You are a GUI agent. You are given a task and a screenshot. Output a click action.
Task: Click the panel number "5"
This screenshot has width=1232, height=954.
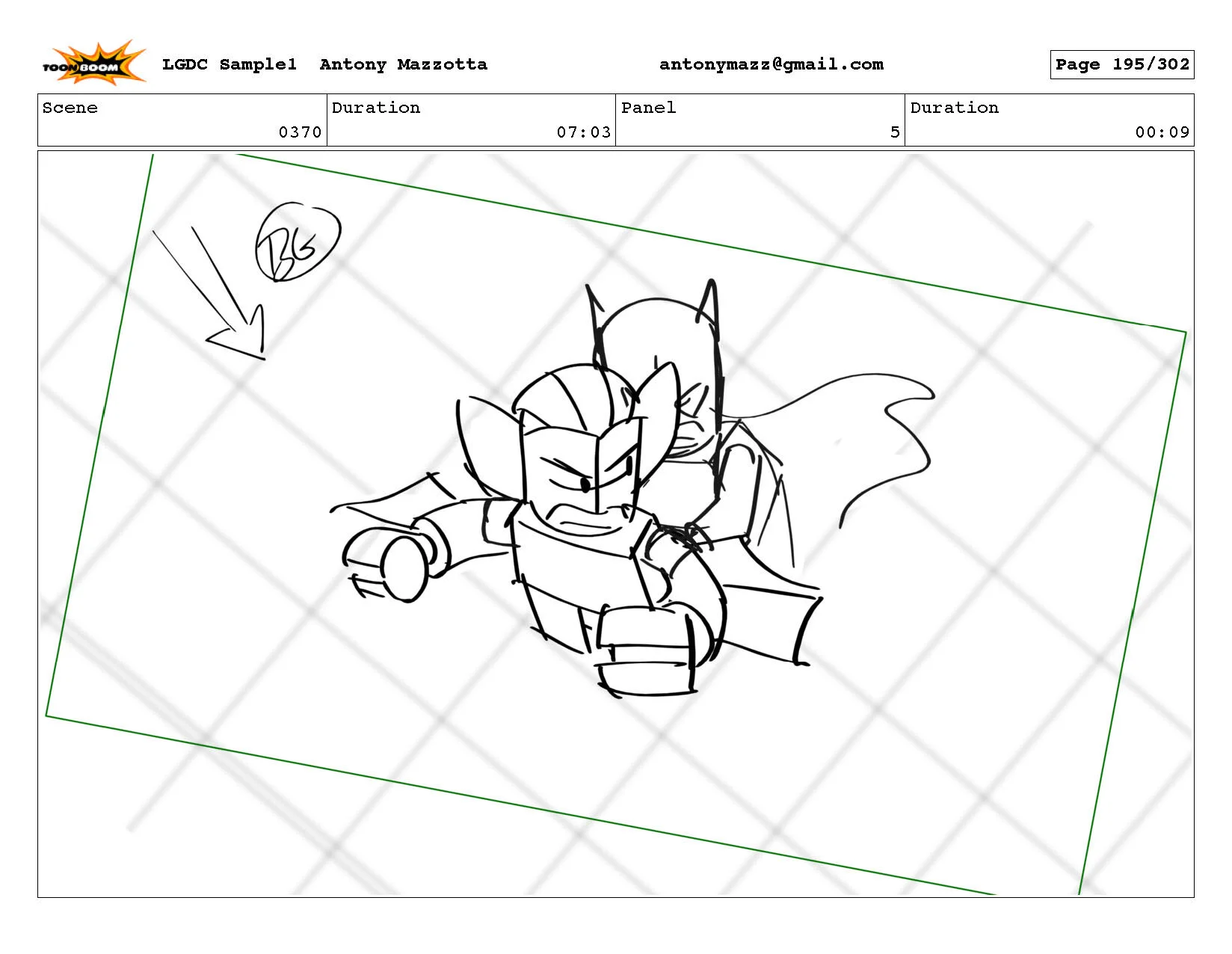[x=895, y=132]
